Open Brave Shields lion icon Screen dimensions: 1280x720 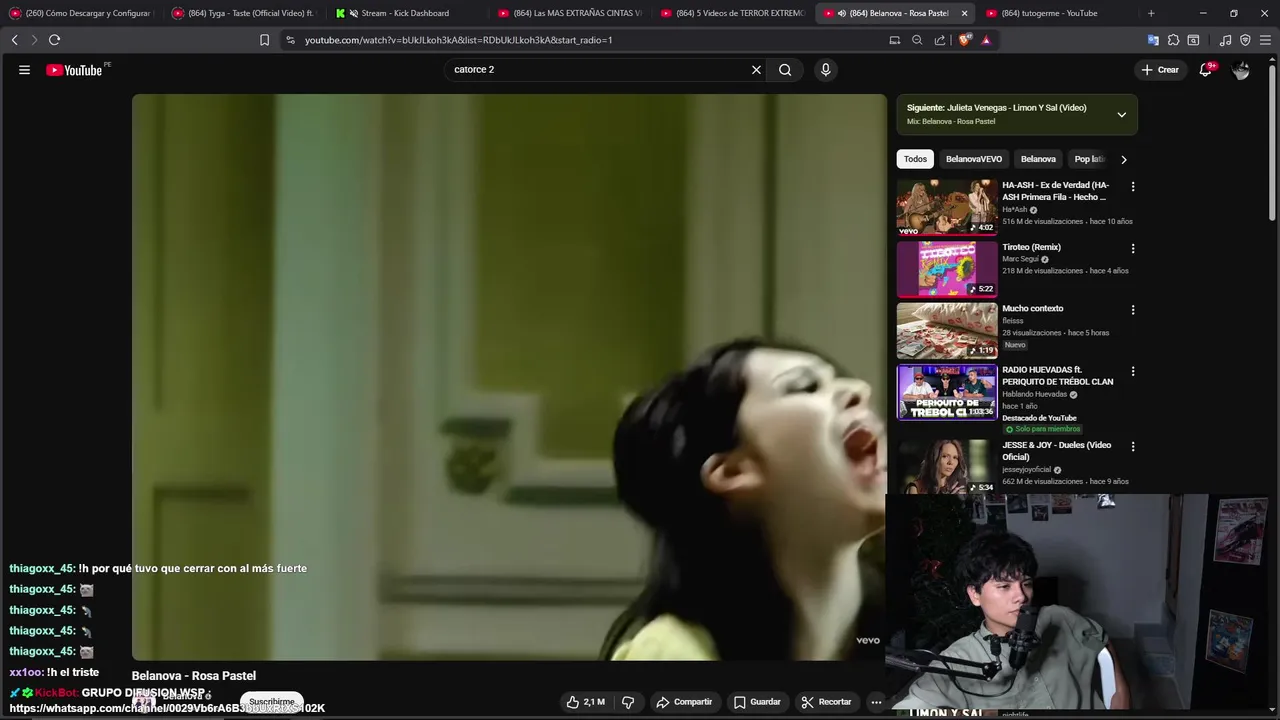[x=964, y=40]
